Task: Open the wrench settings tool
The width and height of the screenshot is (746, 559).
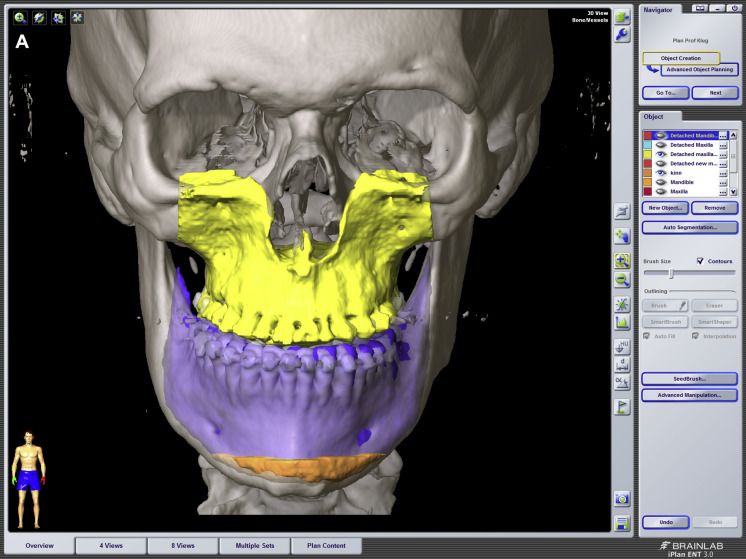Action: pyautogui.click(x=622, y=35)
